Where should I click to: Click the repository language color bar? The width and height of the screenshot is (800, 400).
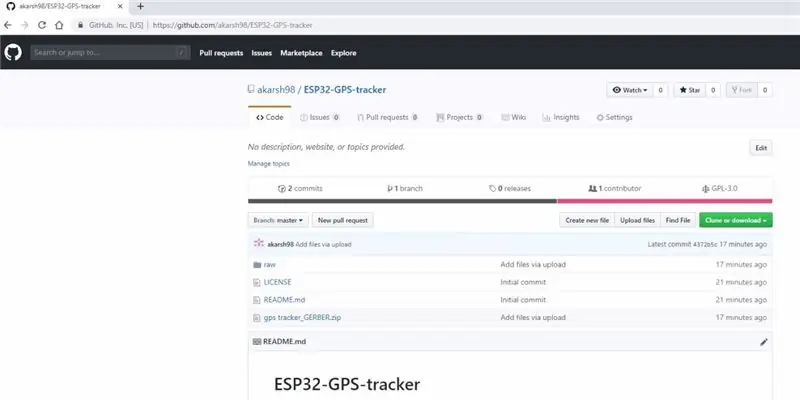pos(510,201)
